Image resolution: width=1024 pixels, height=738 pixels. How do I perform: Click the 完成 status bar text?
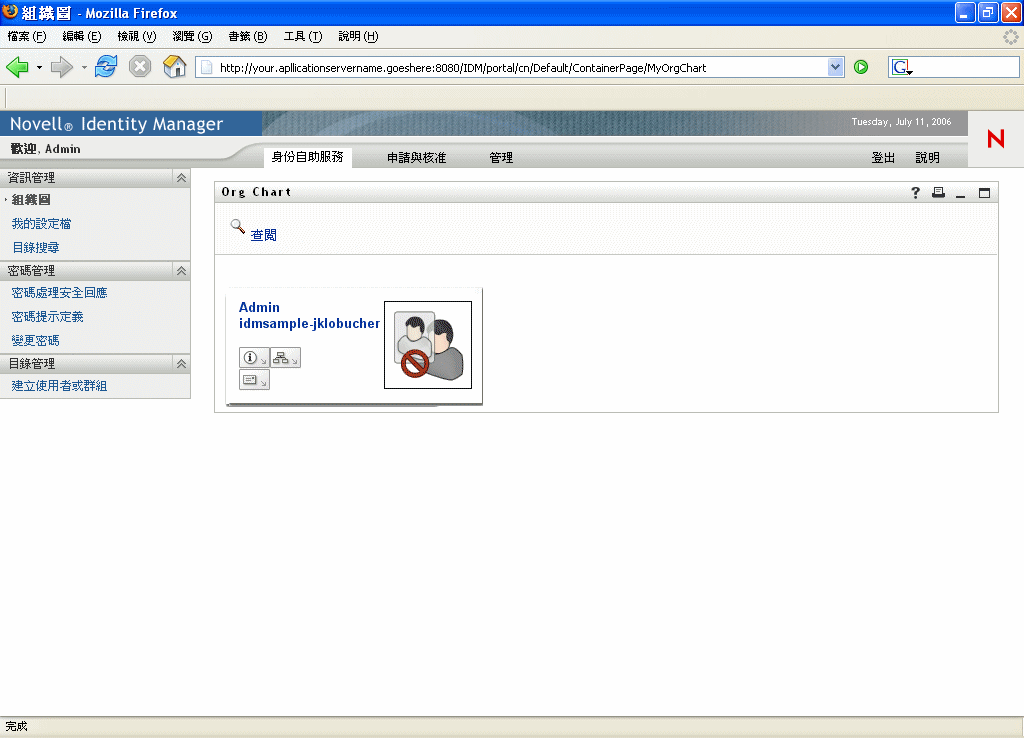coord(16,726)
